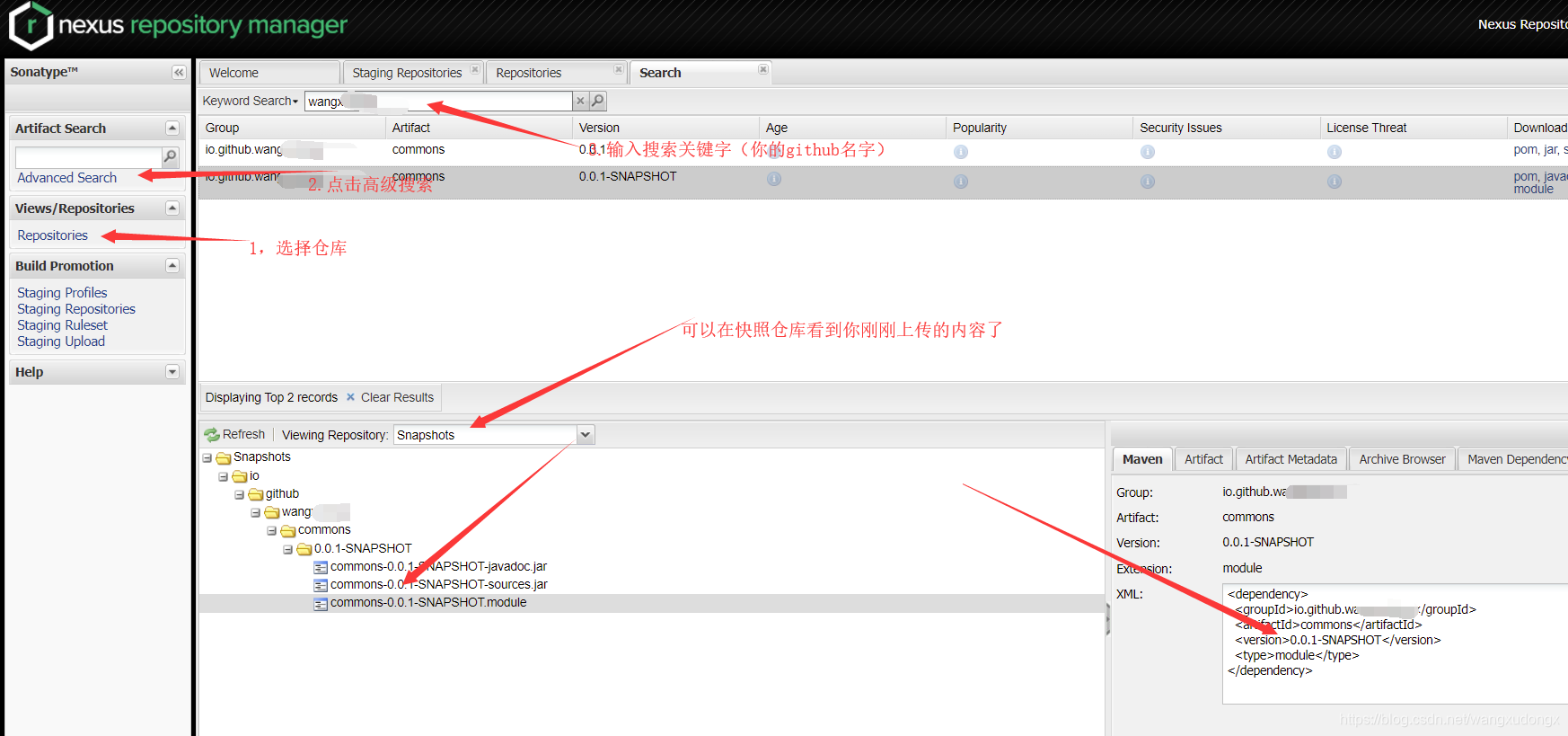Click the javadoc.jar file icon
The height and width of the screenshot is (736, 1568).
[321, 567]
